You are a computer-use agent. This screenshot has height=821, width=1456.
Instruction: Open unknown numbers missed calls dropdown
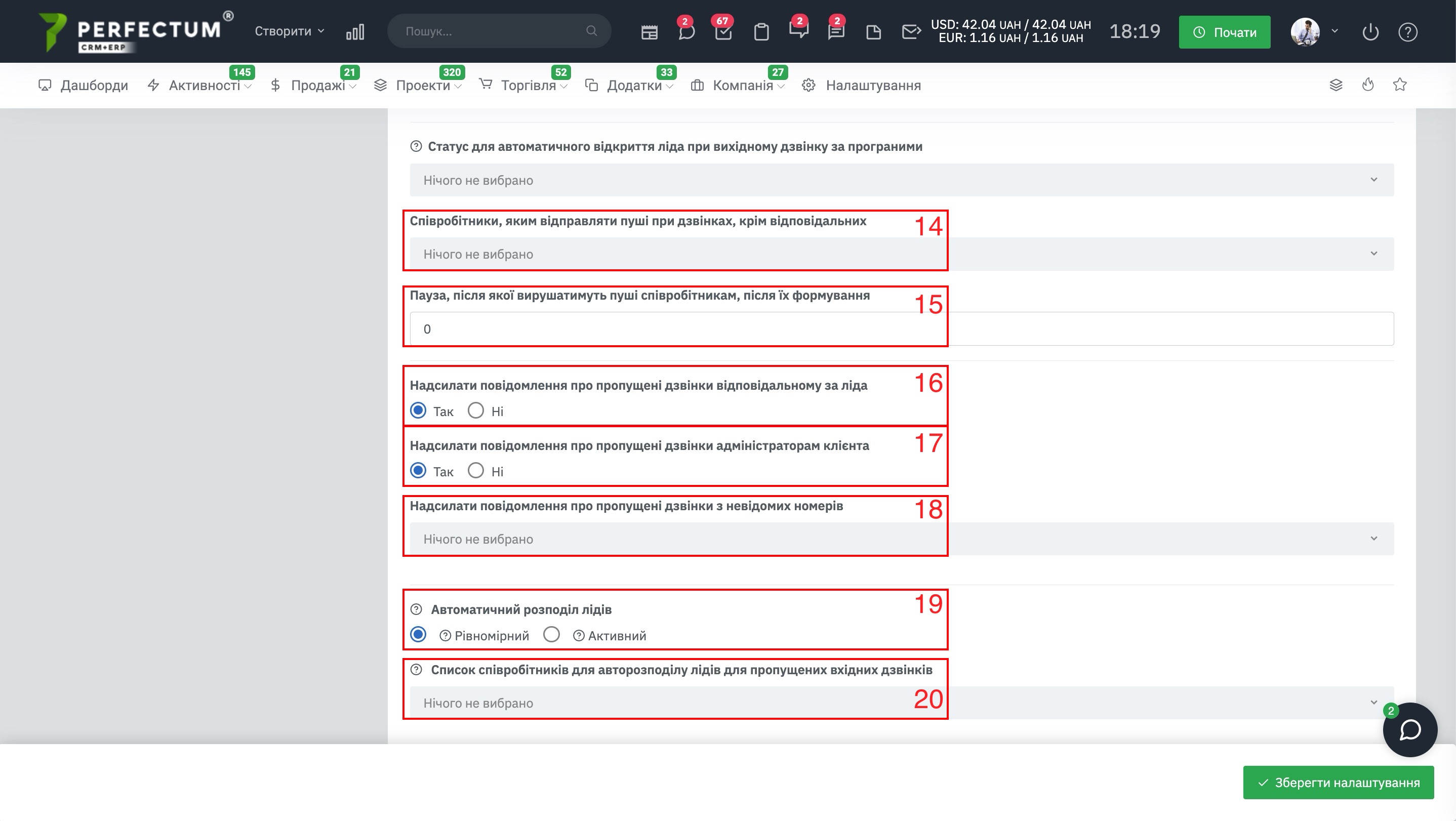pyautogui.click(x=902, y=539)
